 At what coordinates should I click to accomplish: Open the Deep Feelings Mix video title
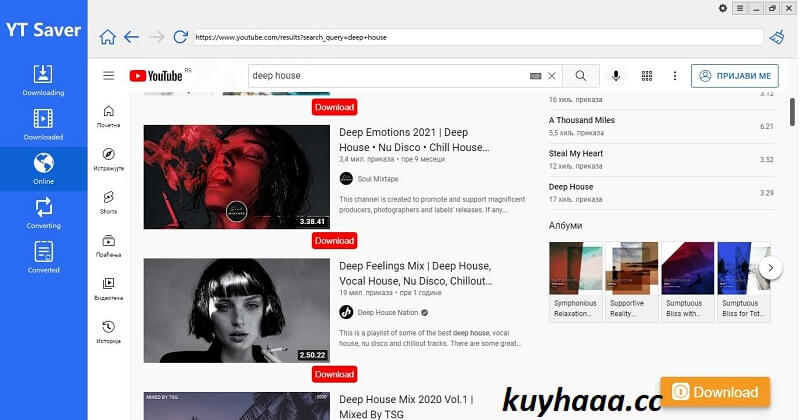[x=416, y=274]
